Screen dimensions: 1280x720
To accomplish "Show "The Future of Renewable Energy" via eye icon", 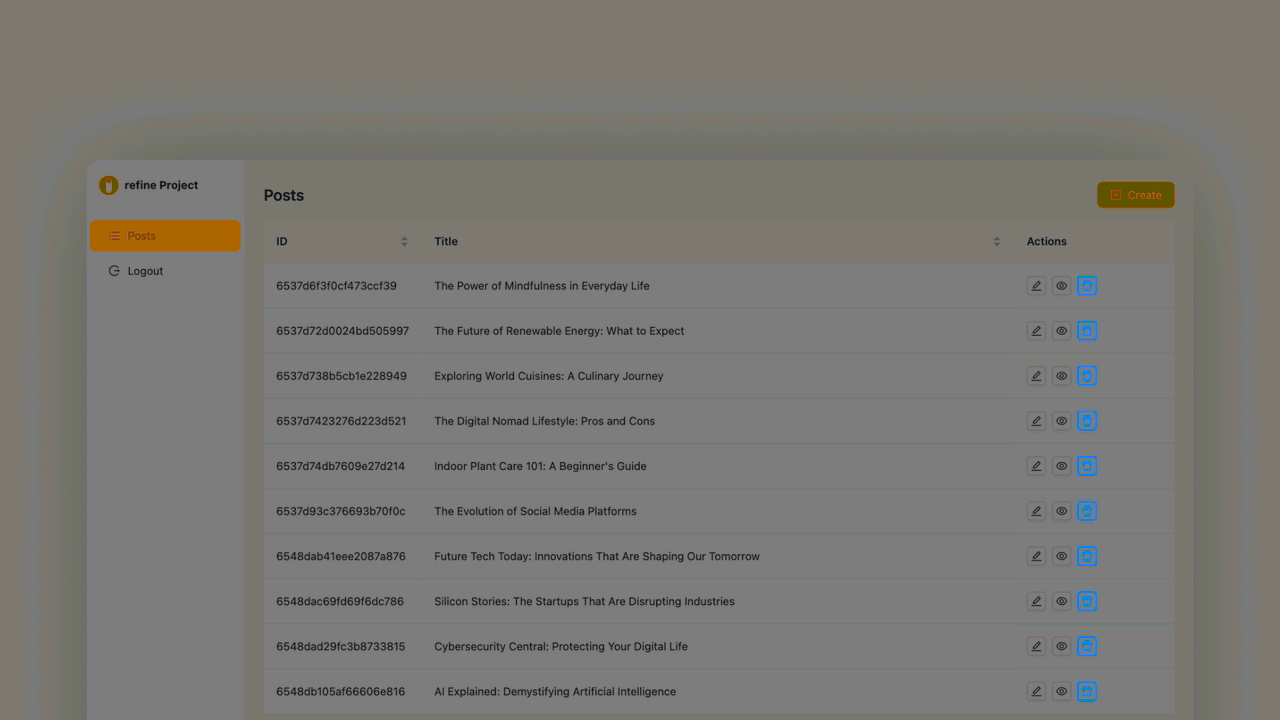I will pos(1061,330).
